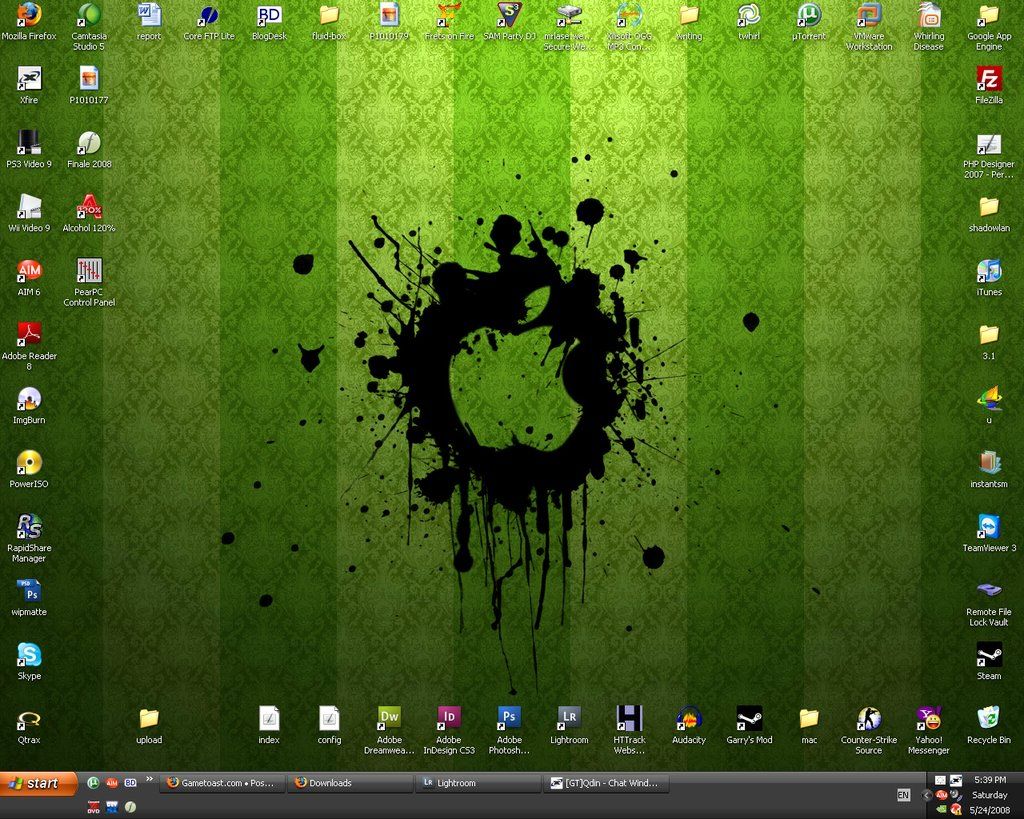Open RapidShare Manager icon
The height and width of the screenshot is (819, 1024).
point(29,538)
